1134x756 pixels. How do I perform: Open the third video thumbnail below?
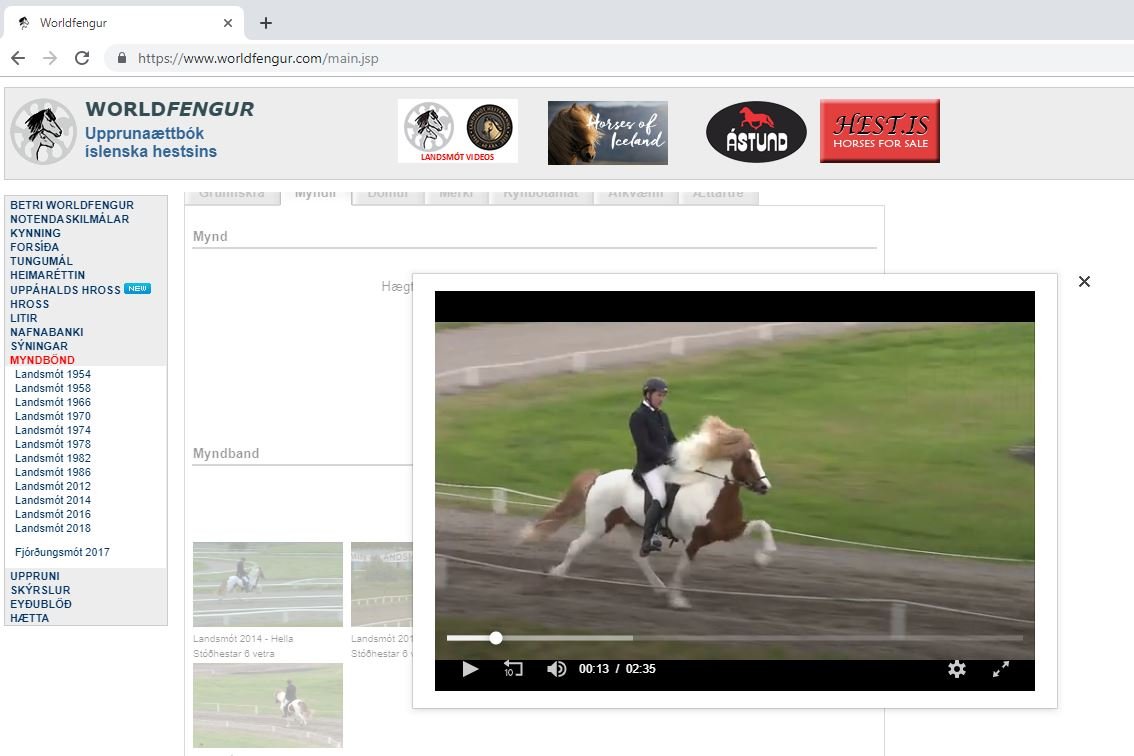[x=268, y=705]
